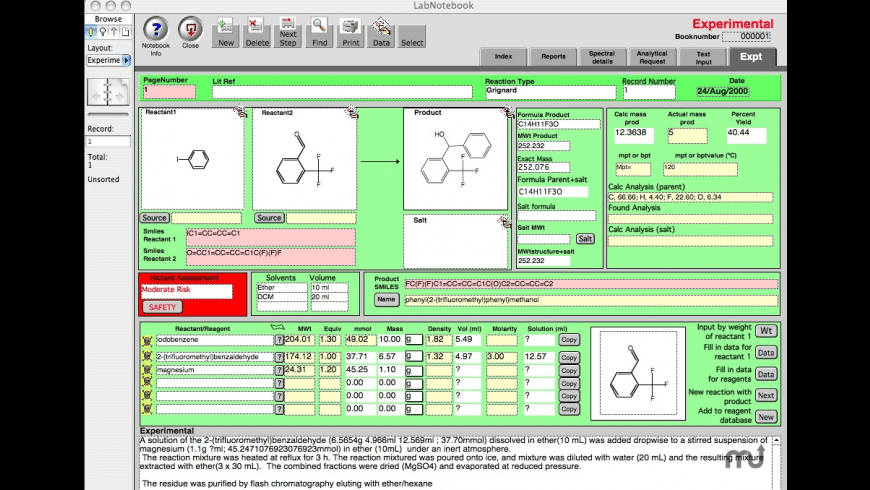
Task: Click the question mark button next to magnesium
Action: click(279, 369)
